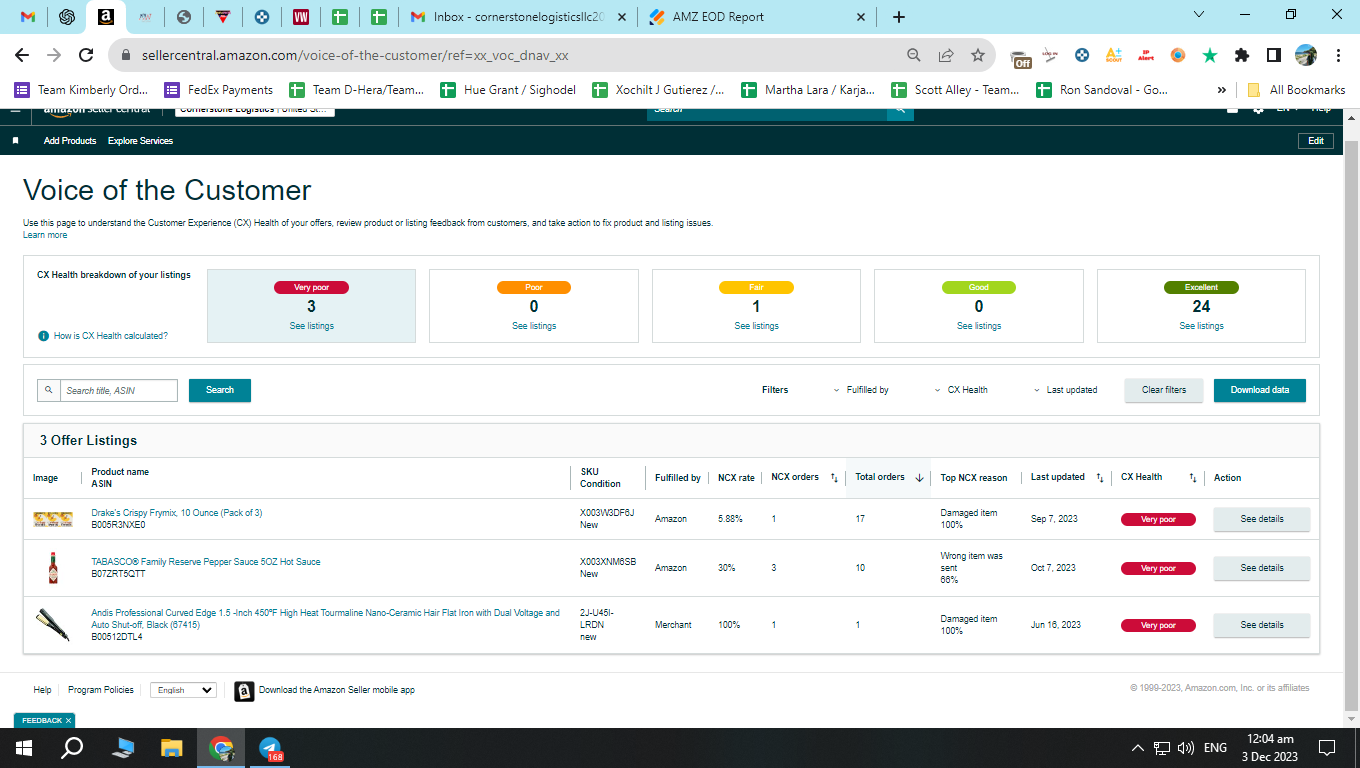Open the pinned Gmail tab
The height and width of the screenshot is (768, 1360).
click(x=28, y=17)
